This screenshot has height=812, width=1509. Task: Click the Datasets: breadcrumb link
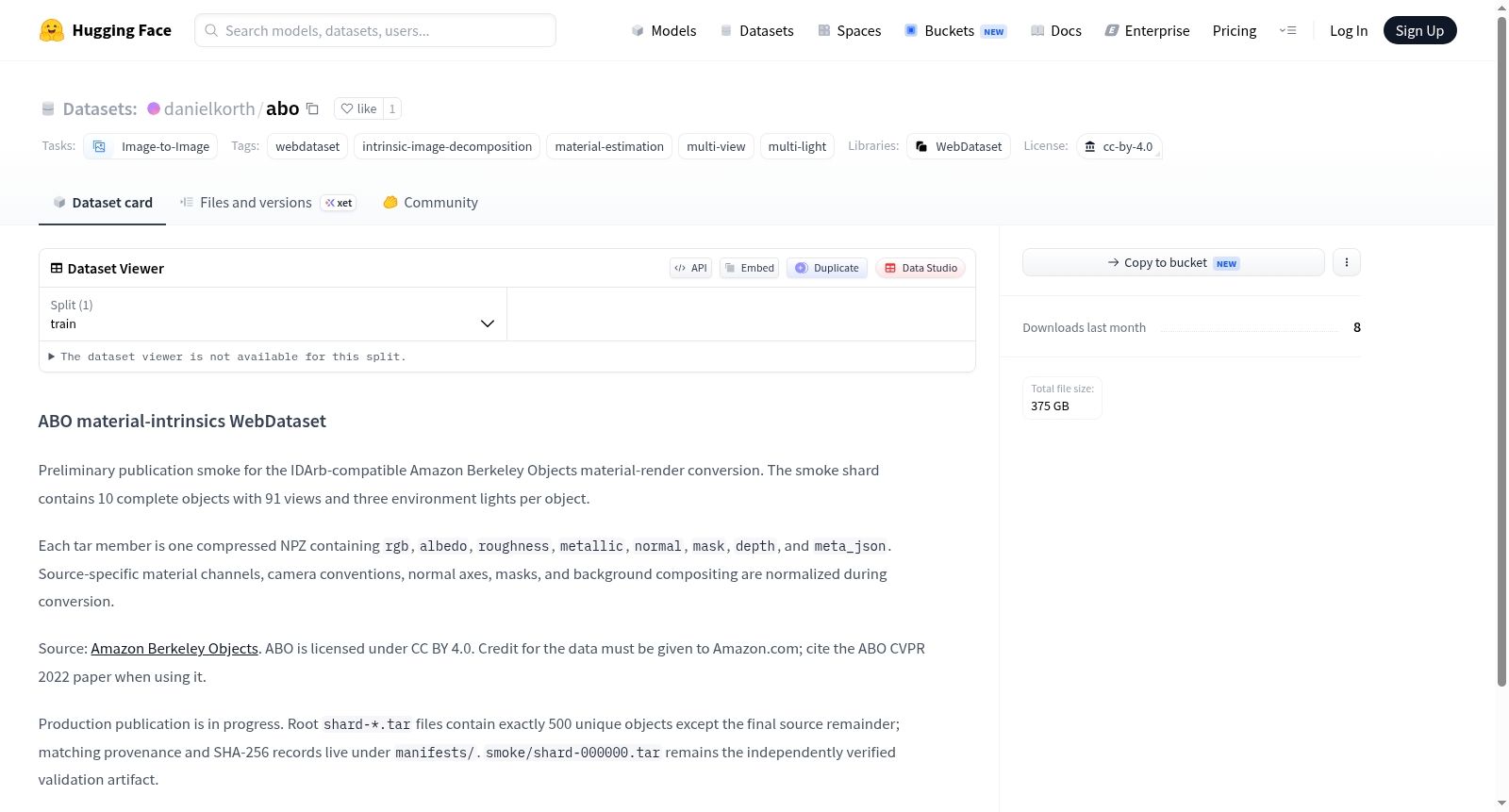(100, 108)
